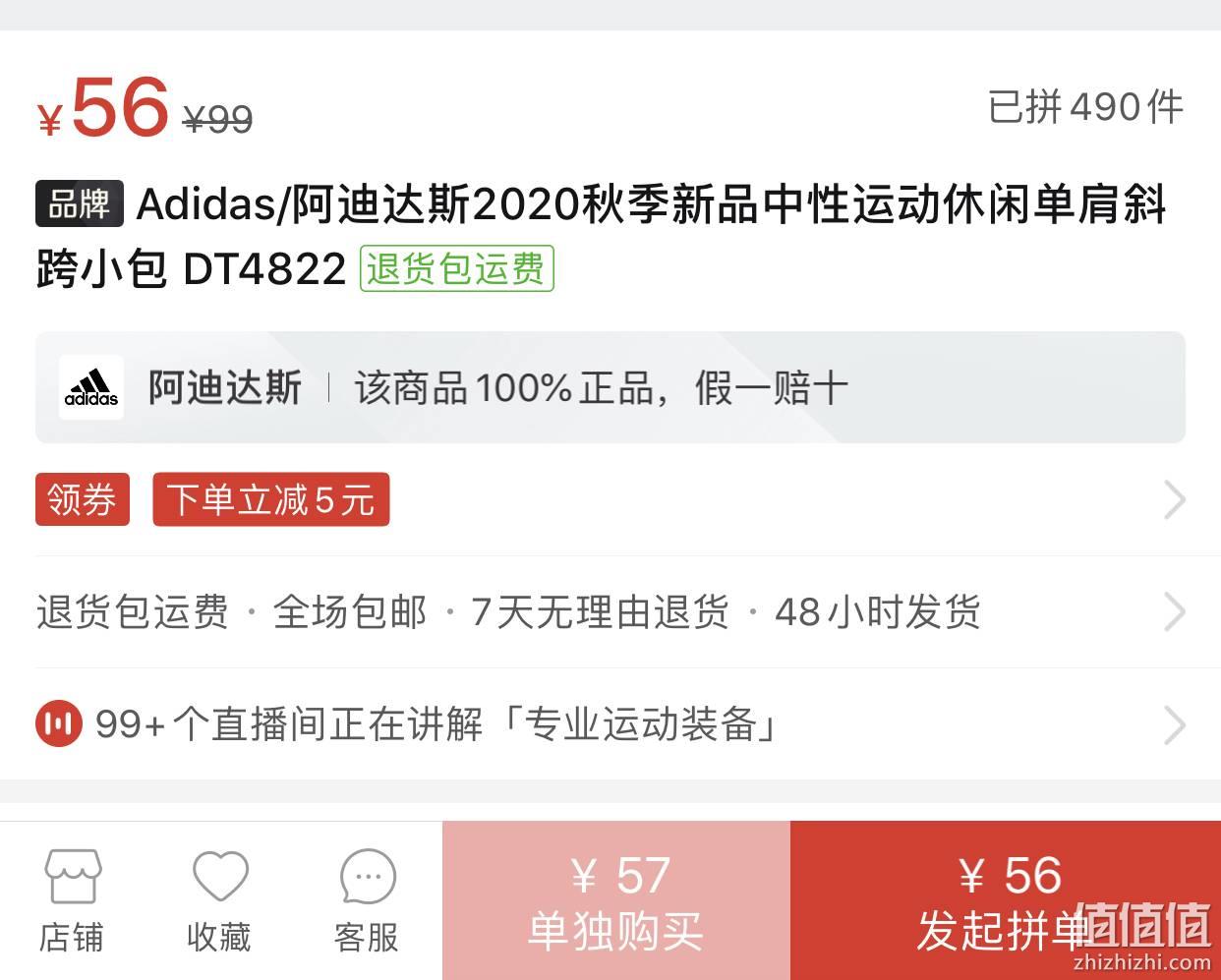Open the 店铺 store icon

pyautogui.click(x=72, y=876)
